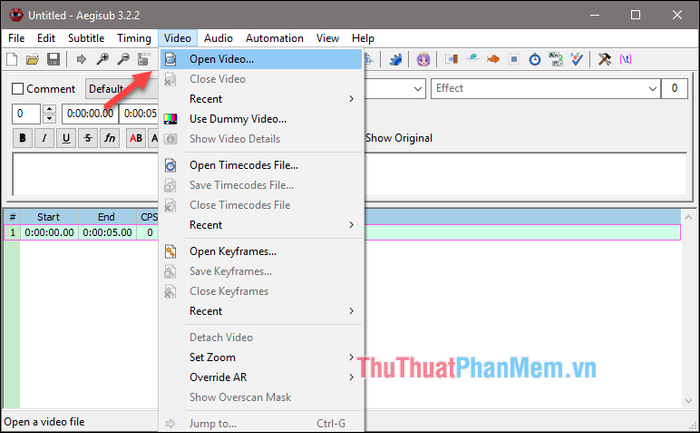Expand the Effect dropdown arrow
The image size is (700, 433).
pos(652,88)
